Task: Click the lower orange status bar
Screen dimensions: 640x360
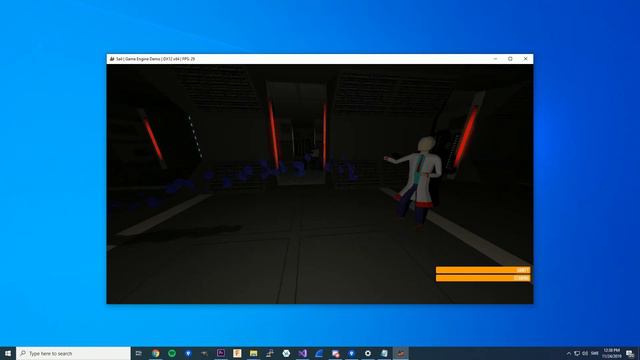Action: (x=483, y=278)
